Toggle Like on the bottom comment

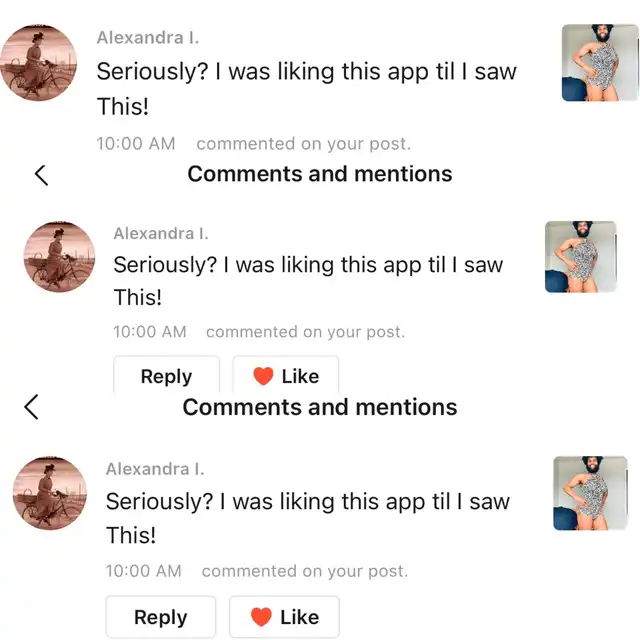point(284,617)
